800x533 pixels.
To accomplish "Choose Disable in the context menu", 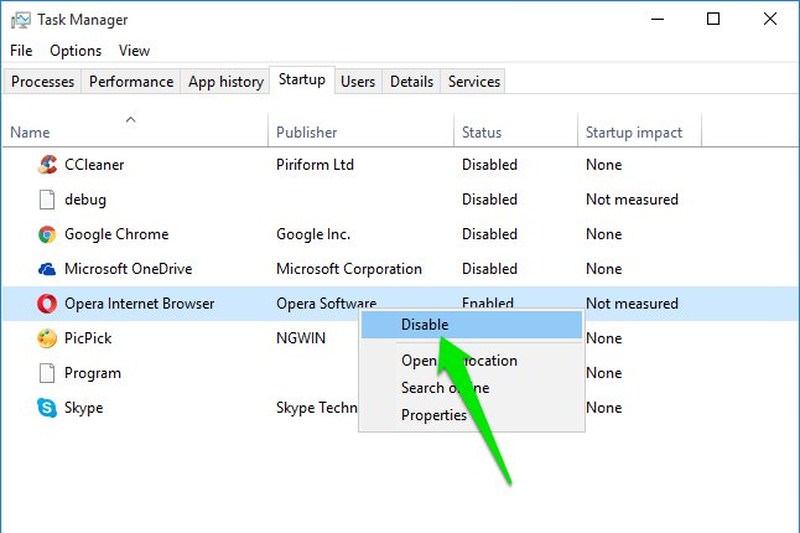I will tap(471, 325).
